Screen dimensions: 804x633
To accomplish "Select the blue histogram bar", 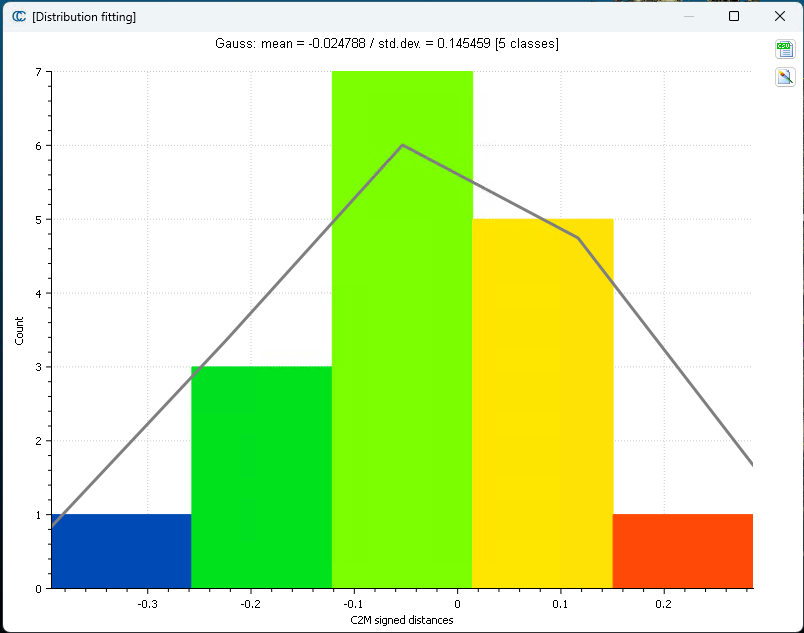I will coord(122,551).
